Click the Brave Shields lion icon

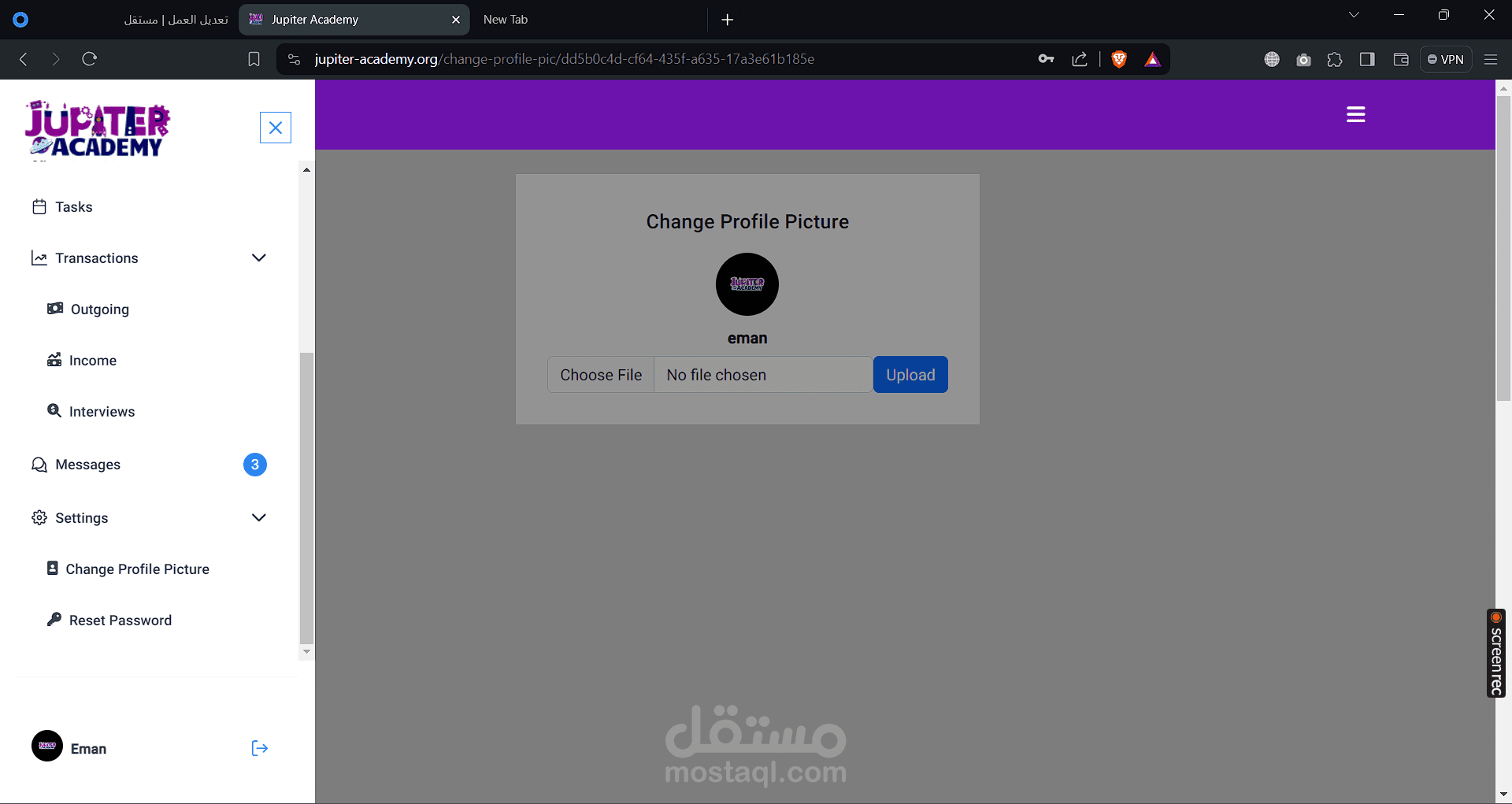pos(1119,59)
